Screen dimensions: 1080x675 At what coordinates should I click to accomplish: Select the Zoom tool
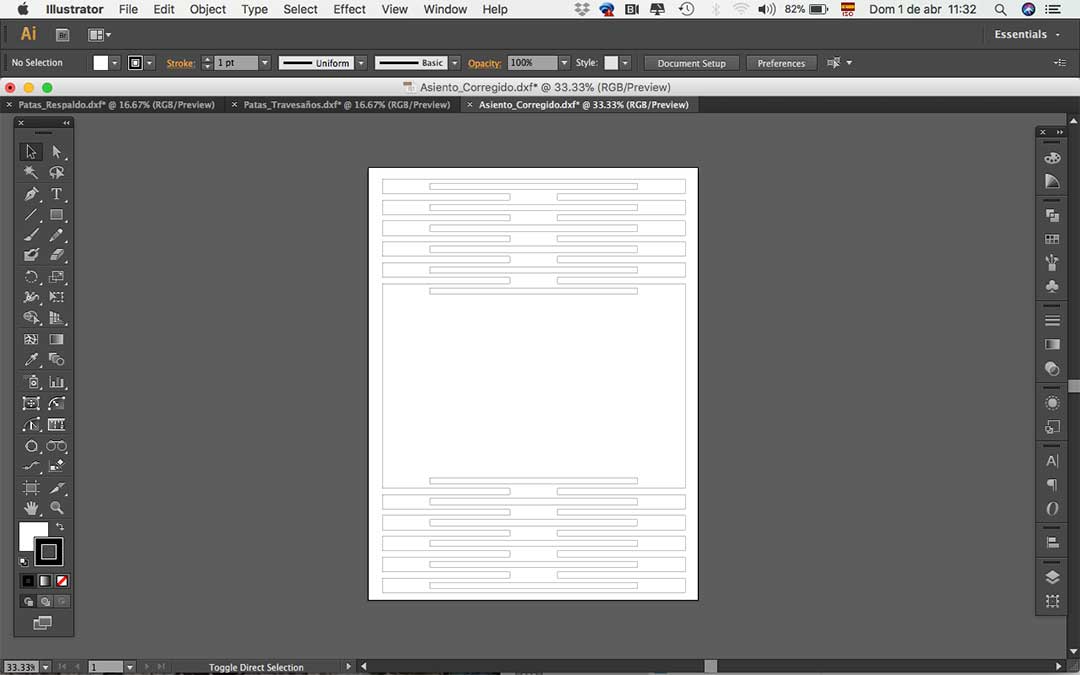click(x=56, y=508)
